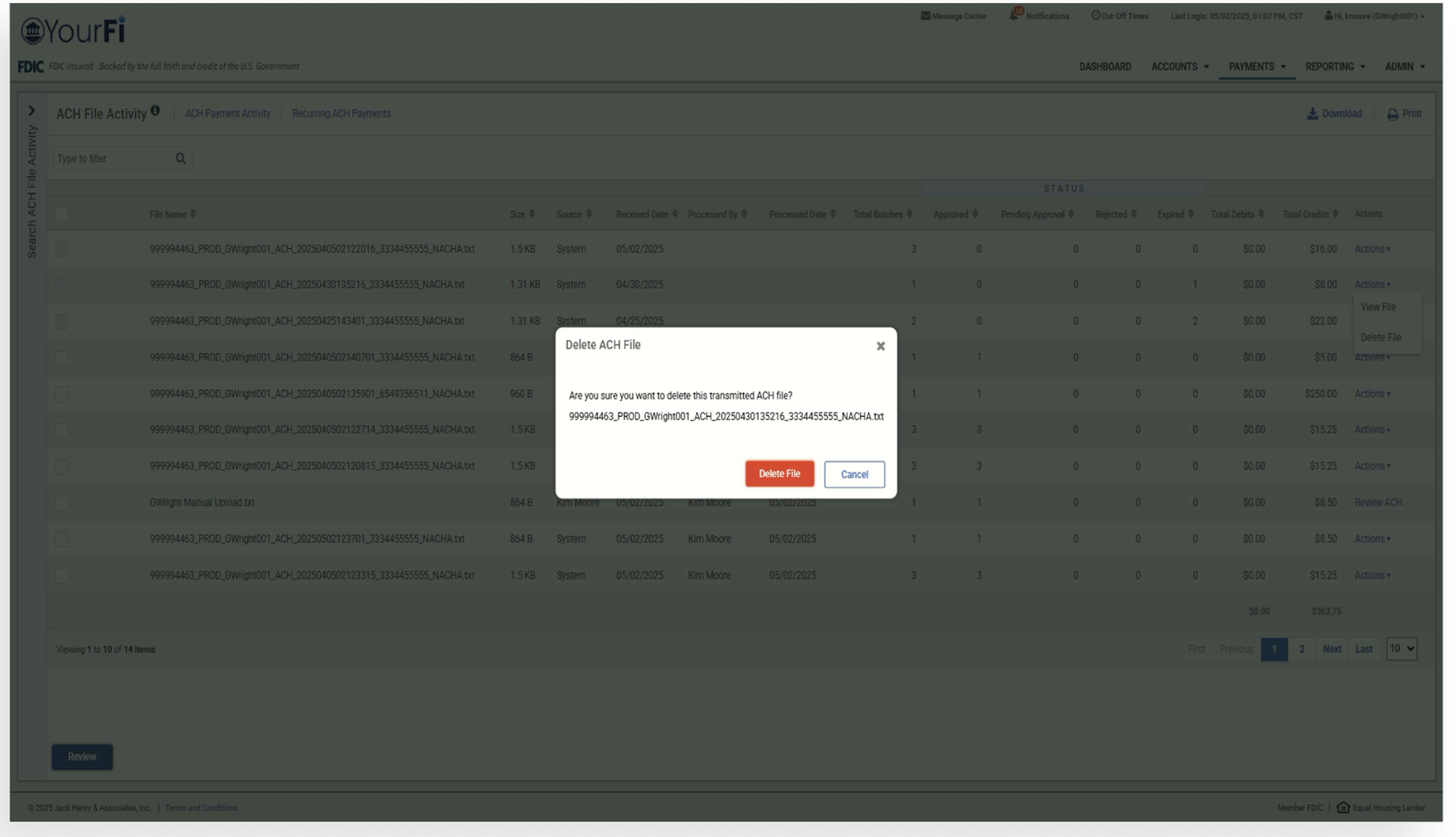Click the Message Center envelope icon
The height and width of the screenshot is (837, 1456).
coord(924,16)
